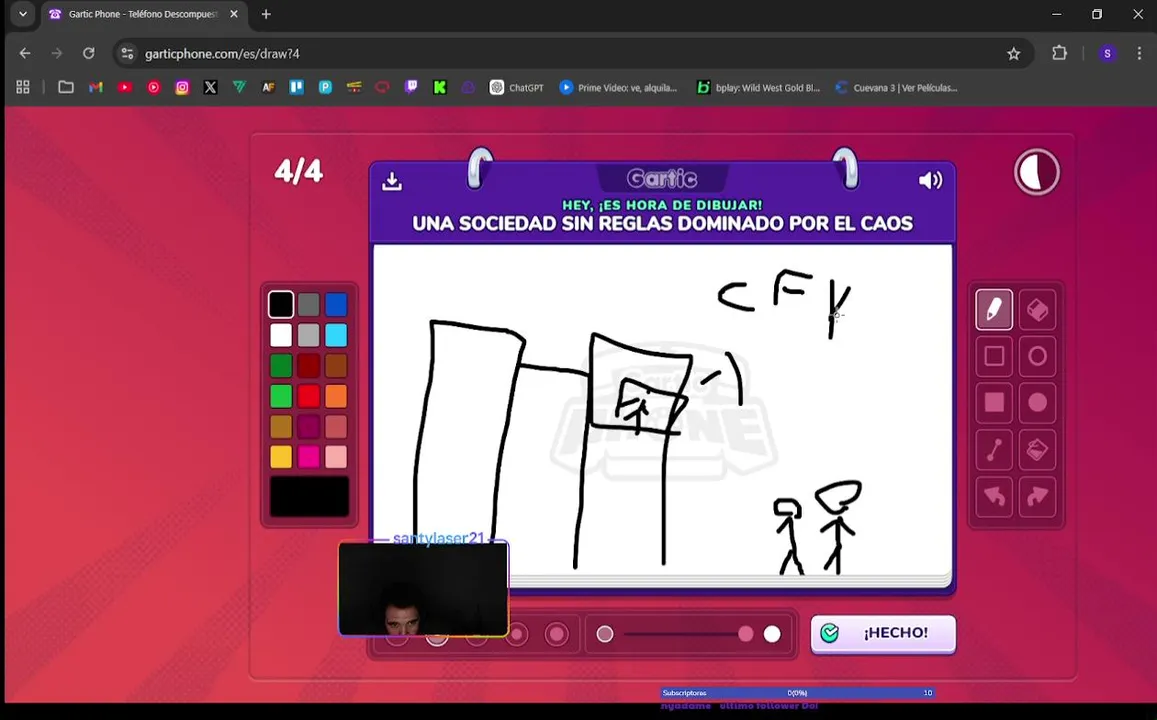Pick the bright red color swatch
The width and height of the screenshot is (1157, 720).
pos(308,396)
